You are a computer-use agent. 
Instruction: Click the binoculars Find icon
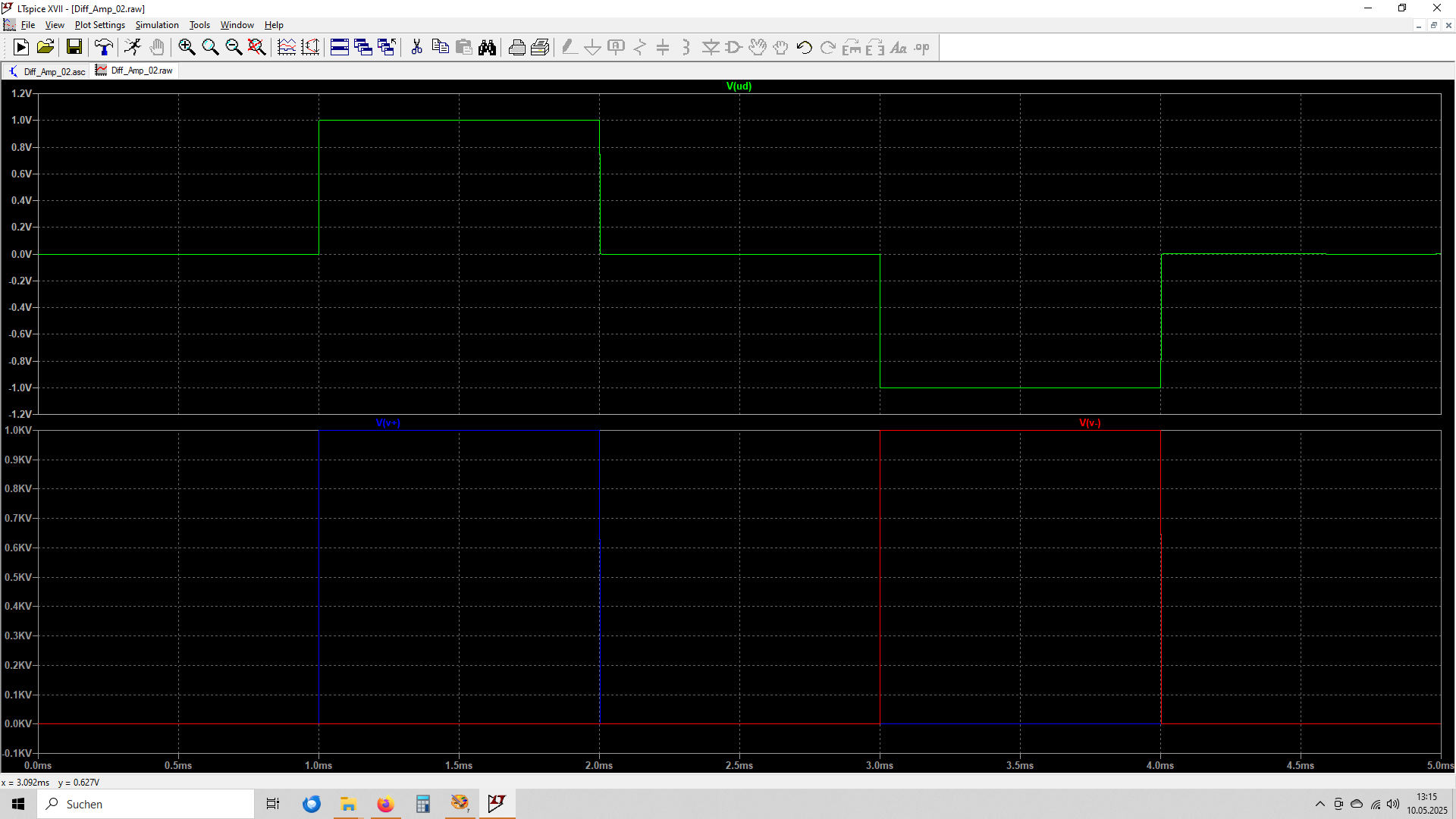pos(488,47)
